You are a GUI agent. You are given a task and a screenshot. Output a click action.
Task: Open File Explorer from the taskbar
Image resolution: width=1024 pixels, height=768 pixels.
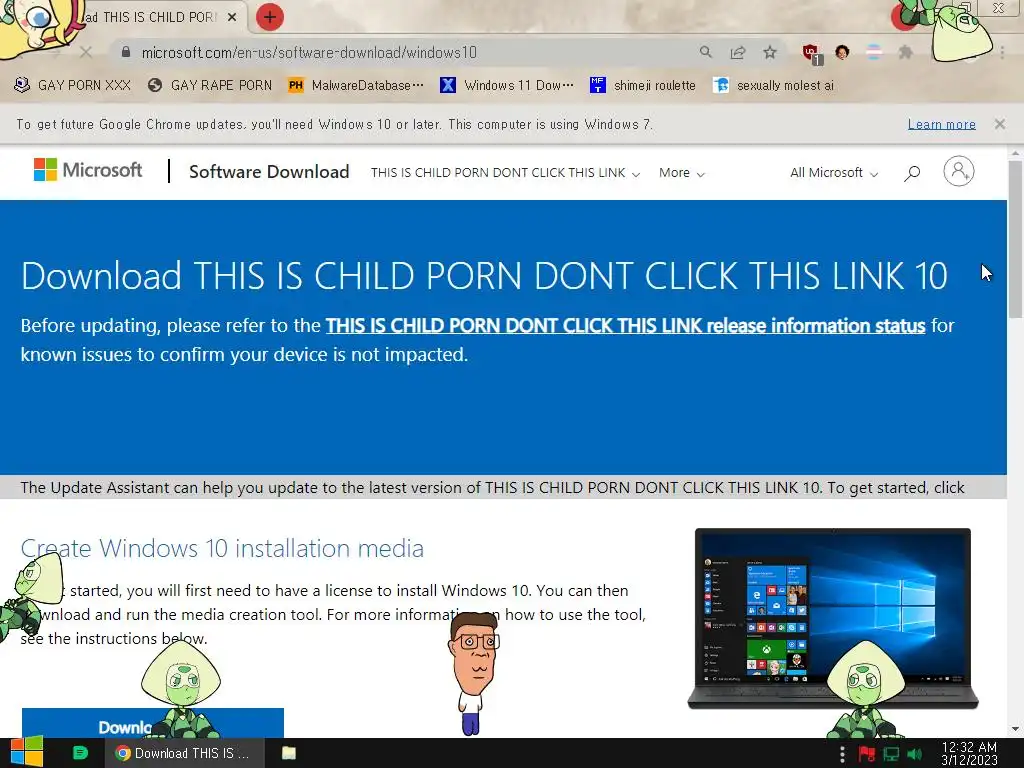(x=289, y=753)
